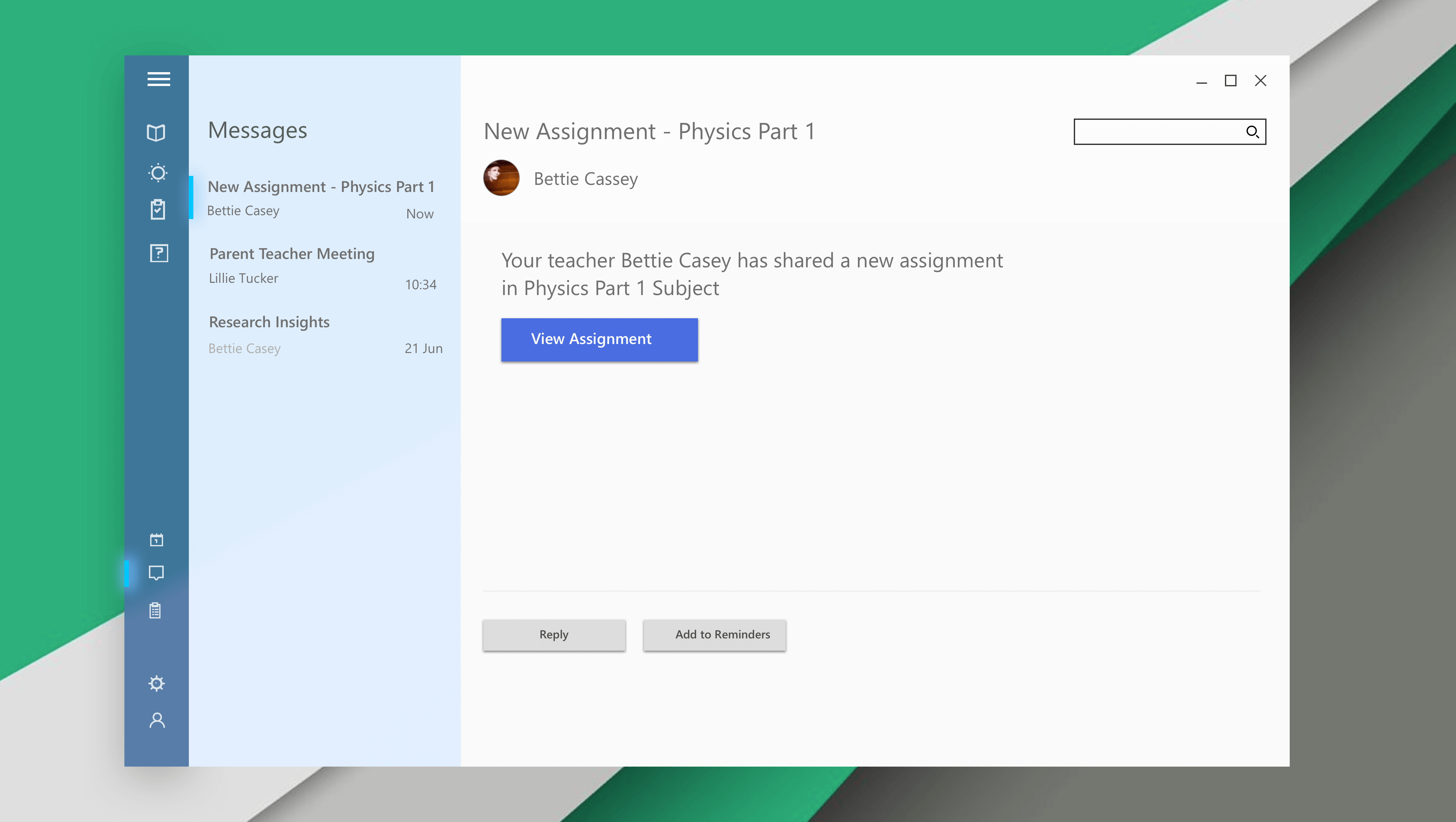Select the messages chat icon

click(157, 573)
